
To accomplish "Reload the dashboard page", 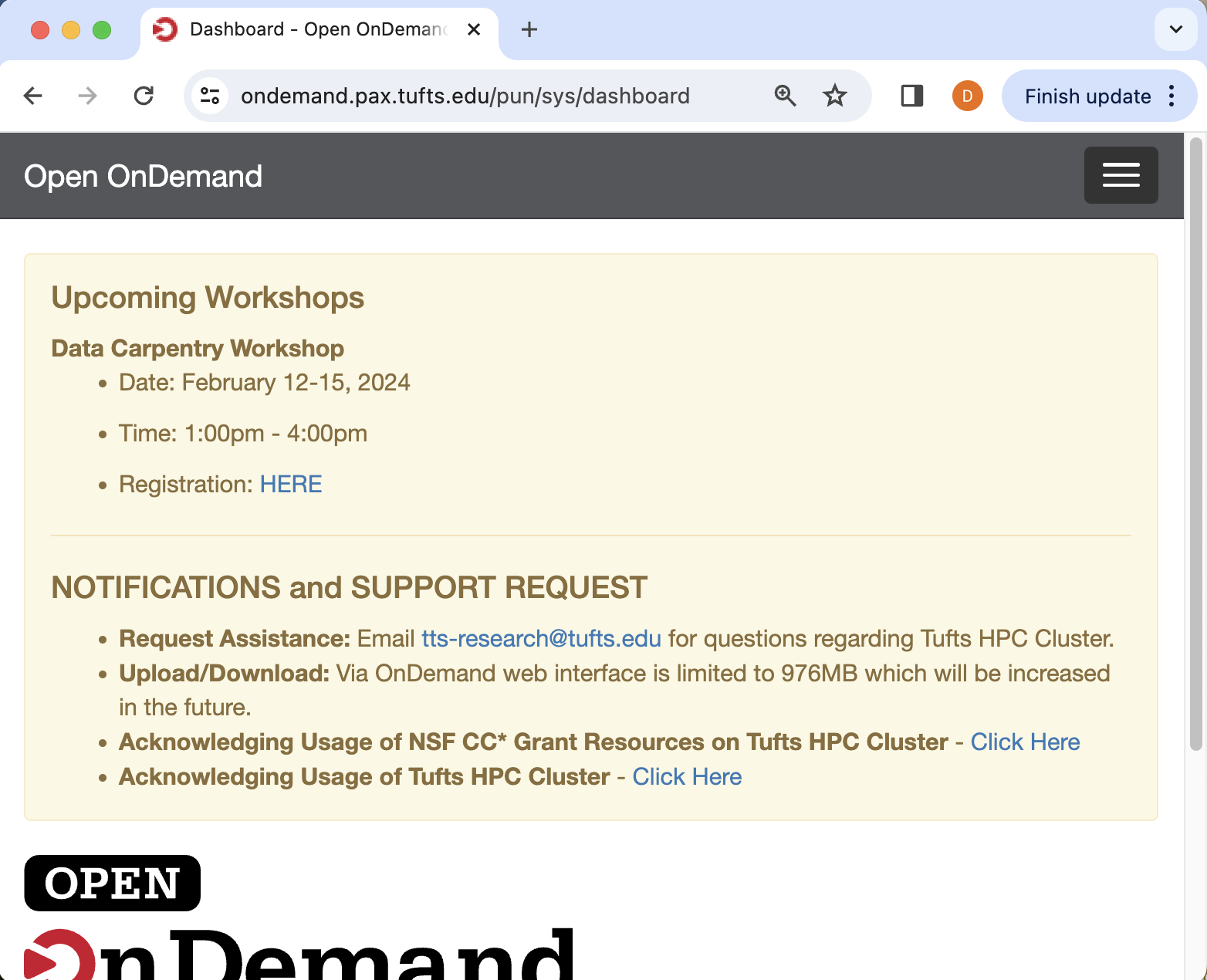I will tap(144, 96).
